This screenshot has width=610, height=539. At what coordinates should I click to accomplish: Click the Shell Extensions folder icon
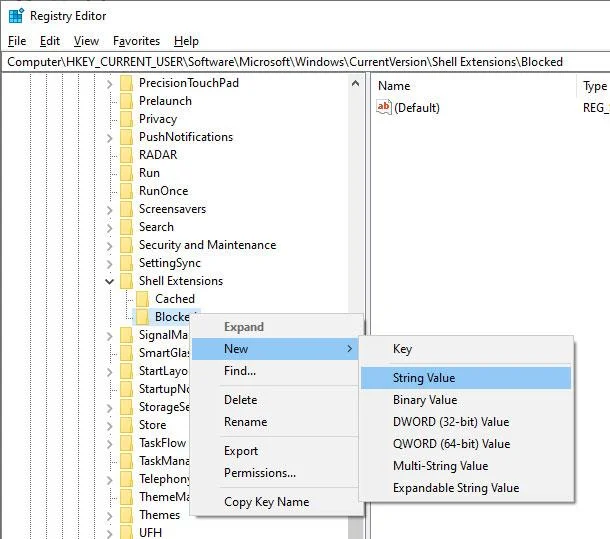126,281
